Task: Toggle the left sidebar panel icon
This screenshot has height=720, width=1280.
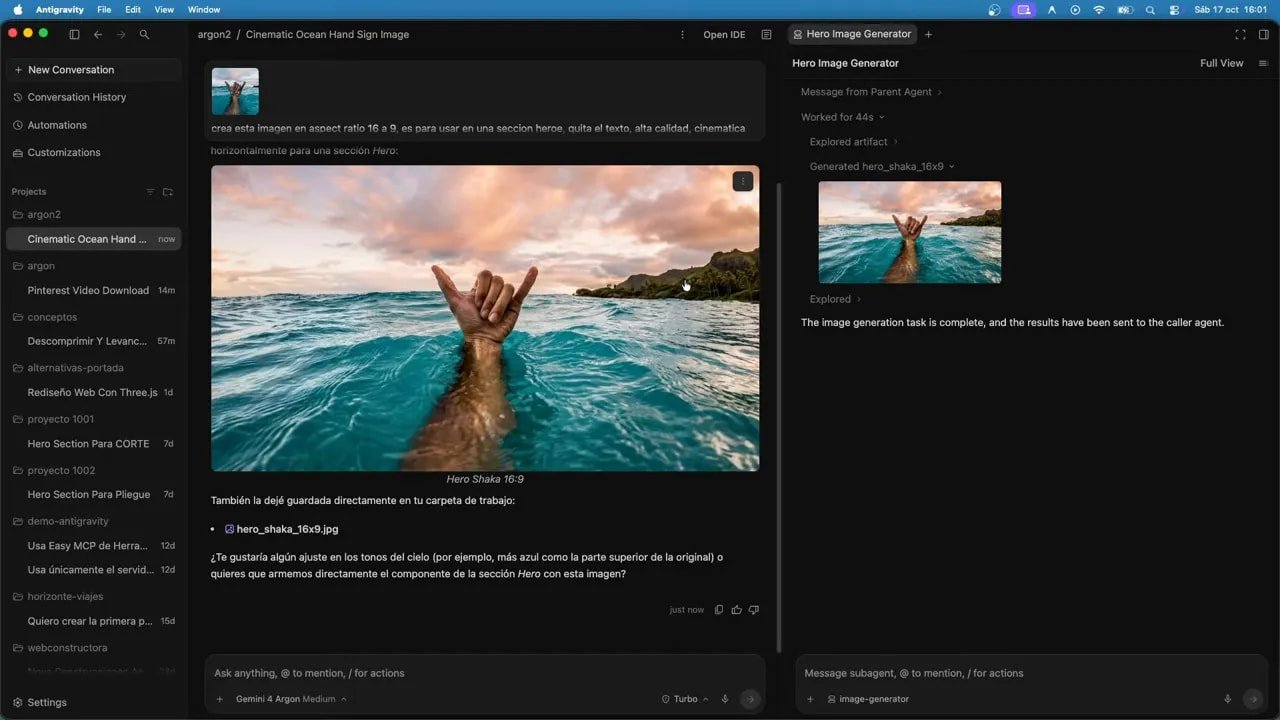Action: (74, 34)
